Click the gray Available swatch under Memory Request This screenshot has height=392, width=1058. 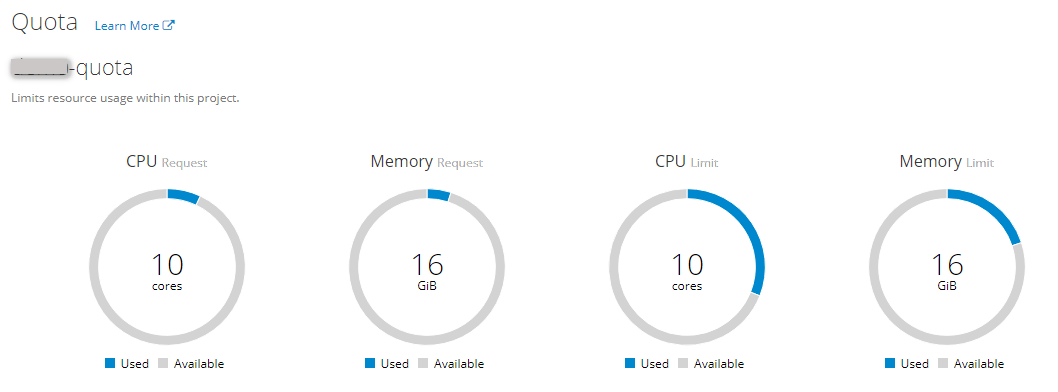423,363
